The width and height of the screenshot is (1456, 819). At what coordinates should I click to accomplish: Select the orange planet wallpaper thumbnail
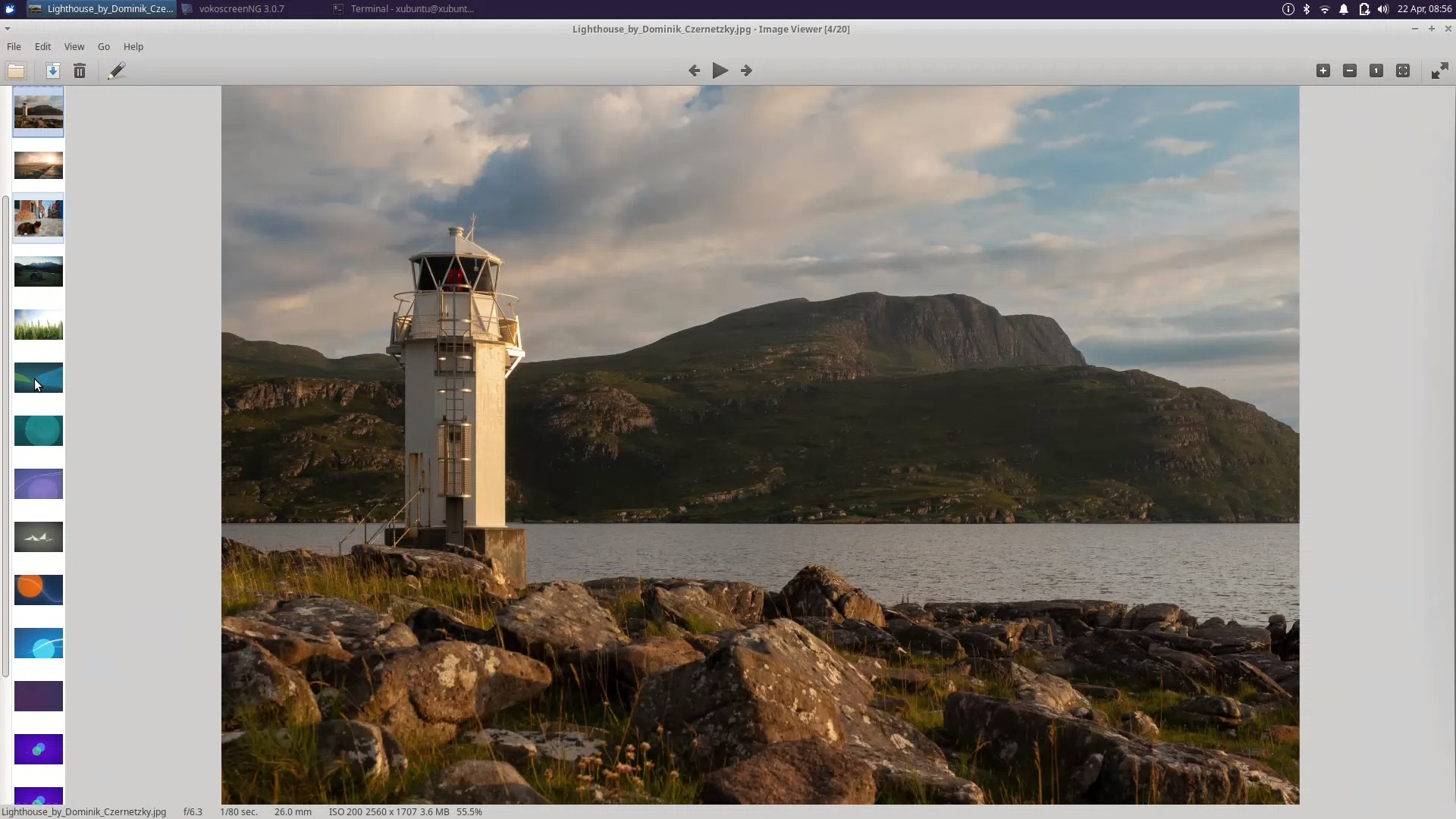coord(39,590)
